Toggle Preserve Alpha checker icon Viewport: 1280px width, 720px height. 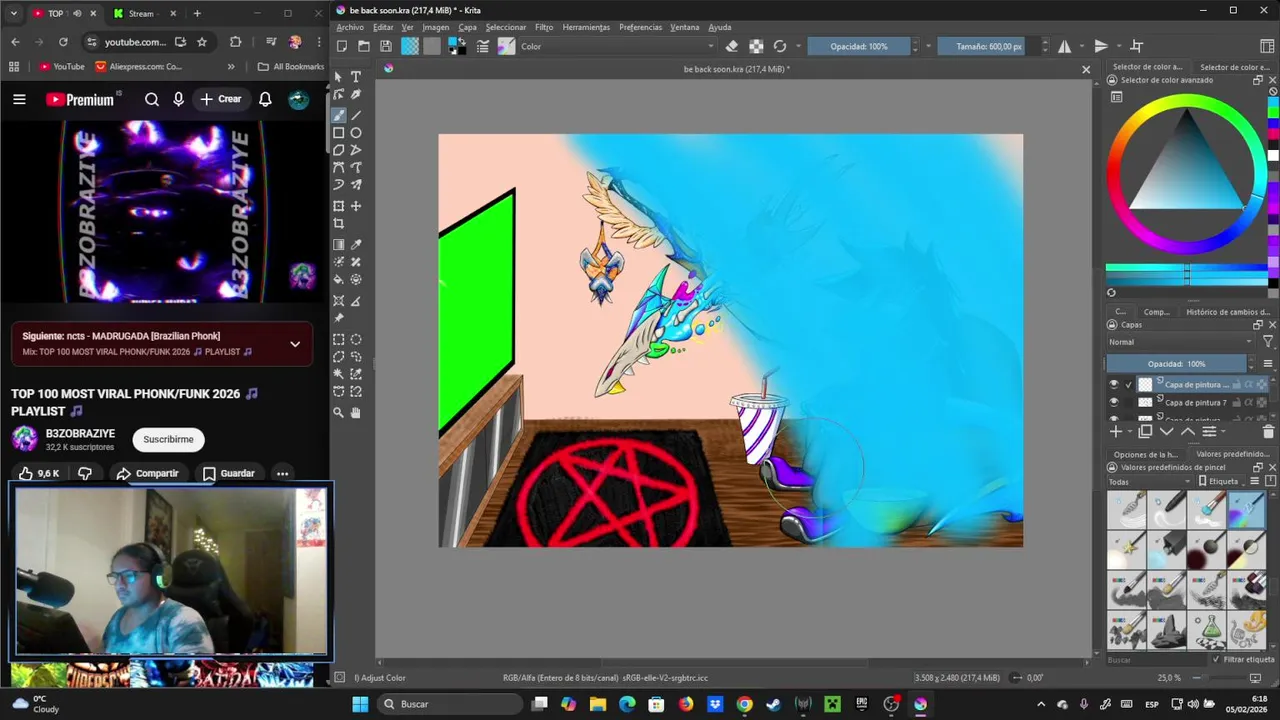pos(756,46)
